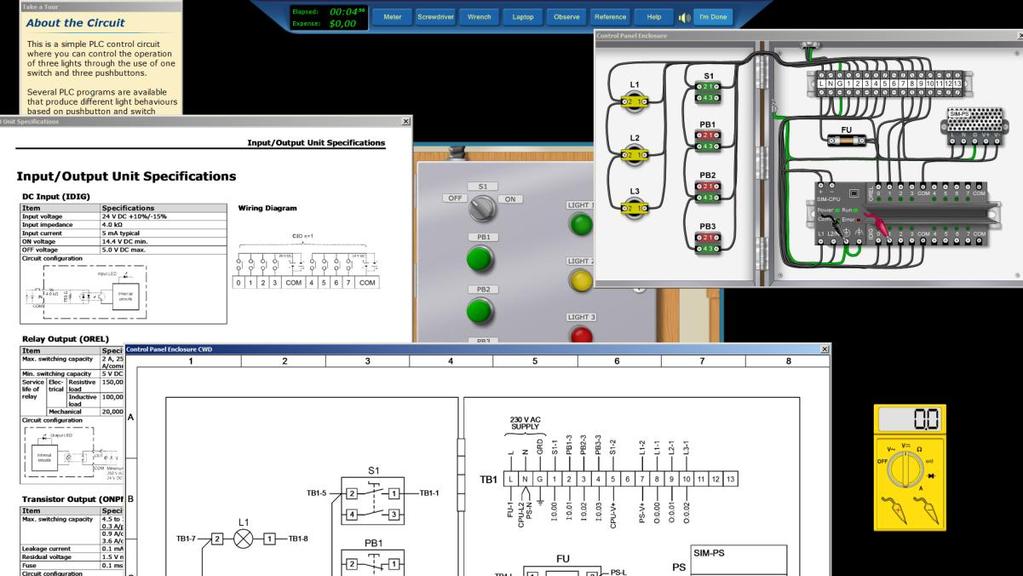Click the "Input impedance" row in the DC Input table
The image size is (1023, 576).
[x=124, y=224]
